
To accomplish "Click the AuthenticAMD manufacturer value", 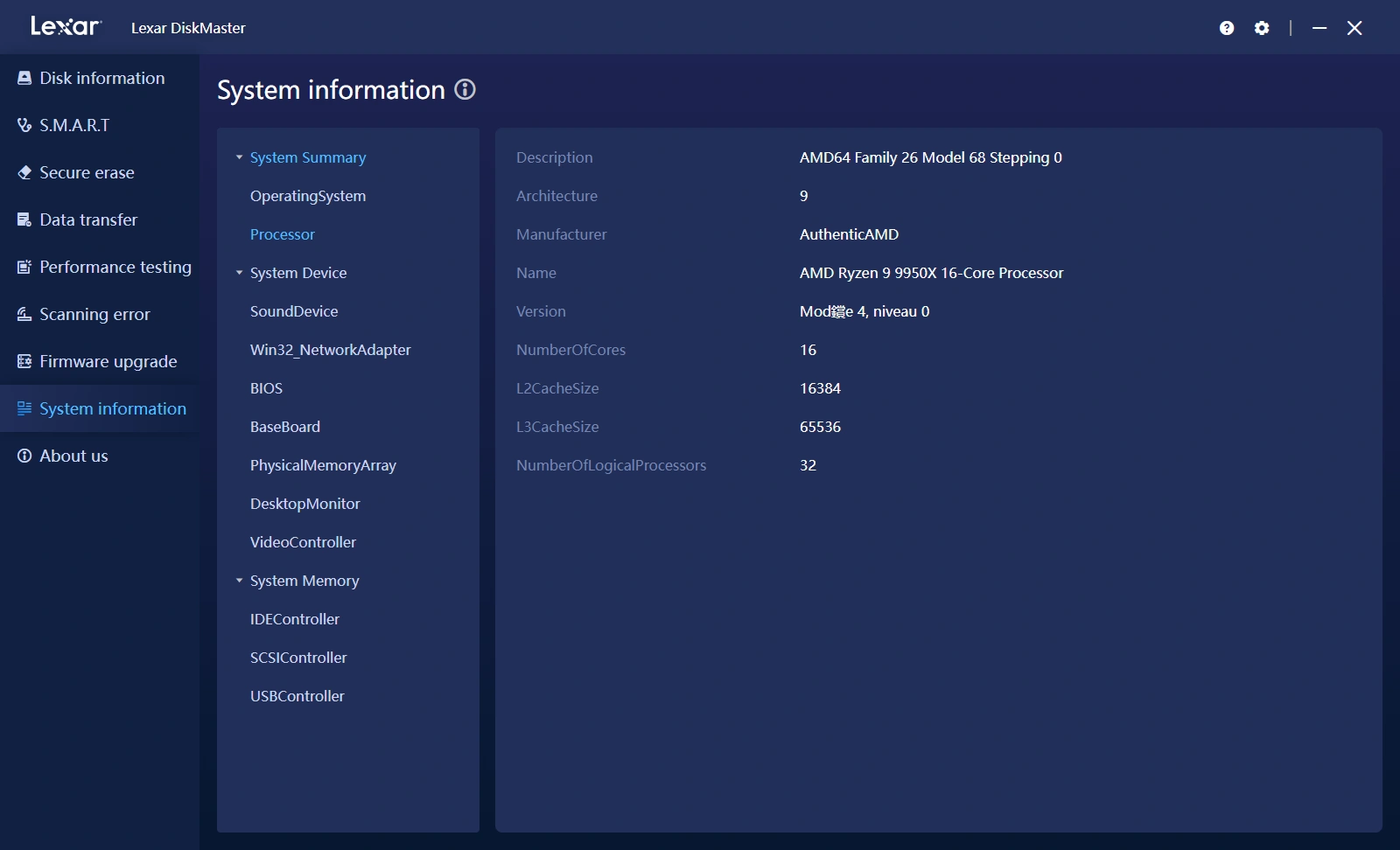I will coord(850,234).
